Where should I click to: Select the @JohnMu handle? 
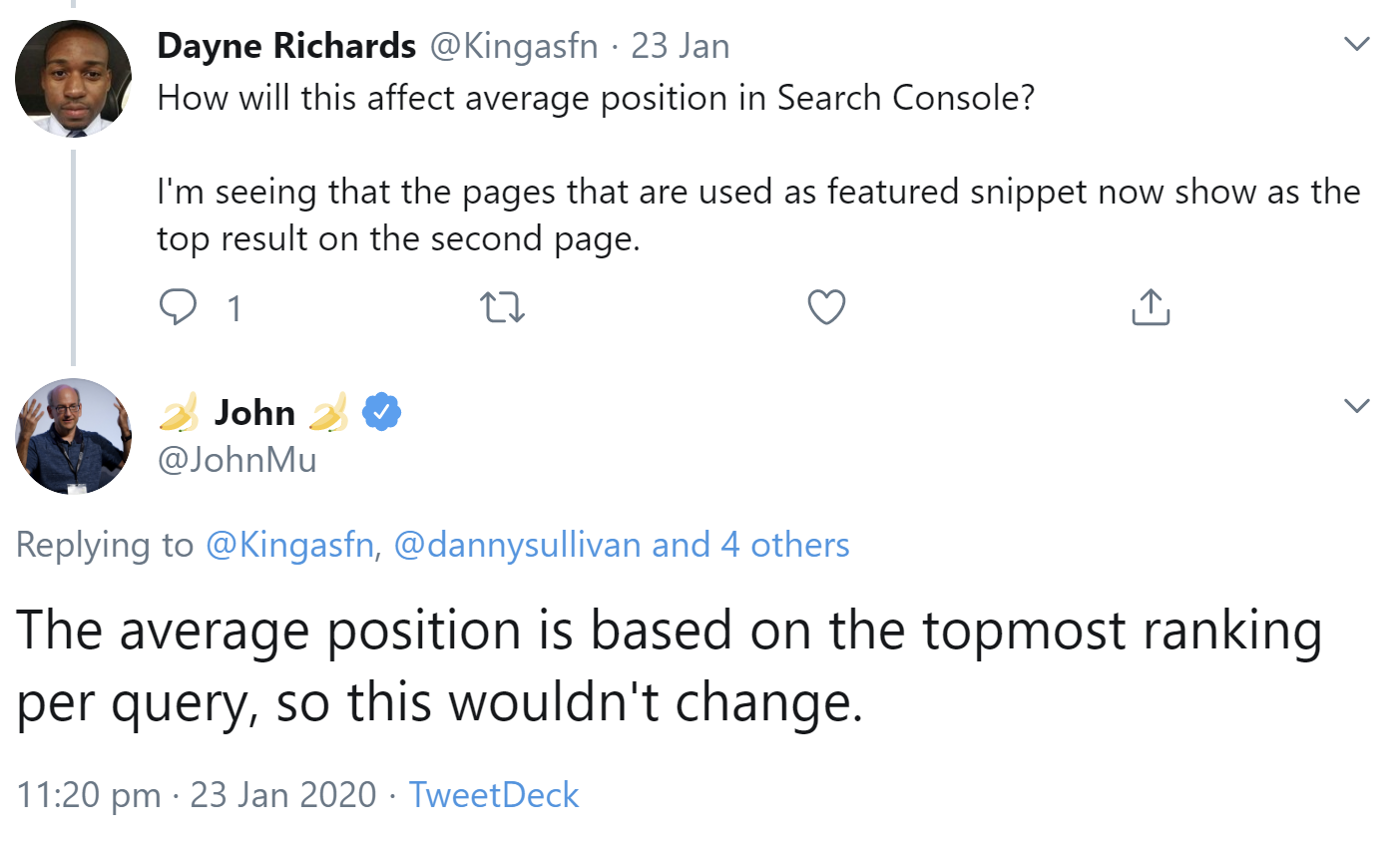pos(235,460)
